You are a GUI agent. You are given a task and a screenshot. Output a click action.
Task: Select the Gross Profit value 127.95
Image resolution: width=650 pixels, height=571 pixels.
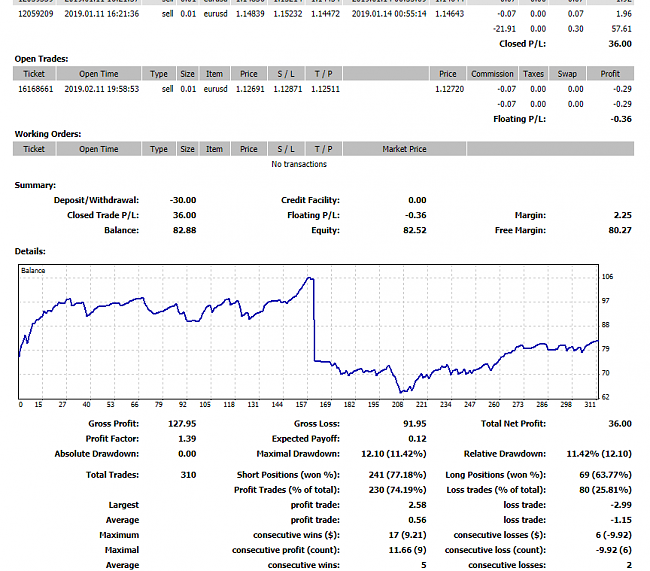click(182, 424)
